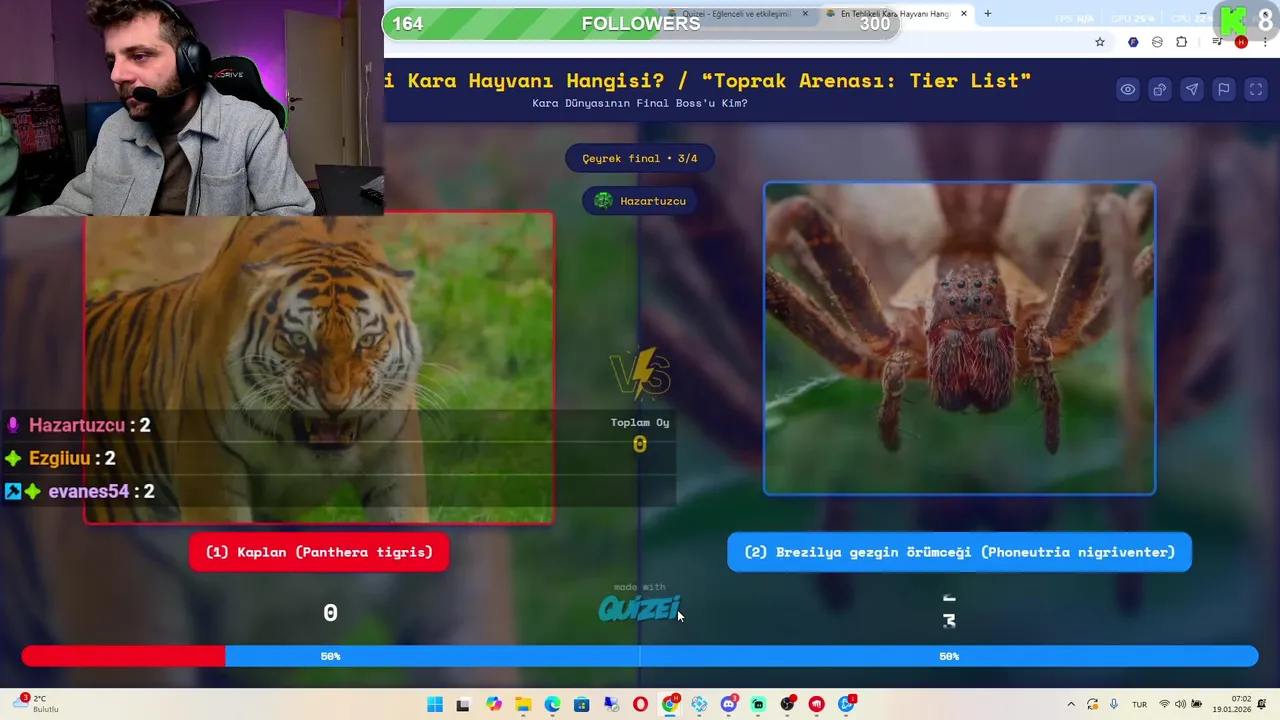Expand the system tray hidden icons chevron
The image size is (1280, 720).
point(1071,704)
